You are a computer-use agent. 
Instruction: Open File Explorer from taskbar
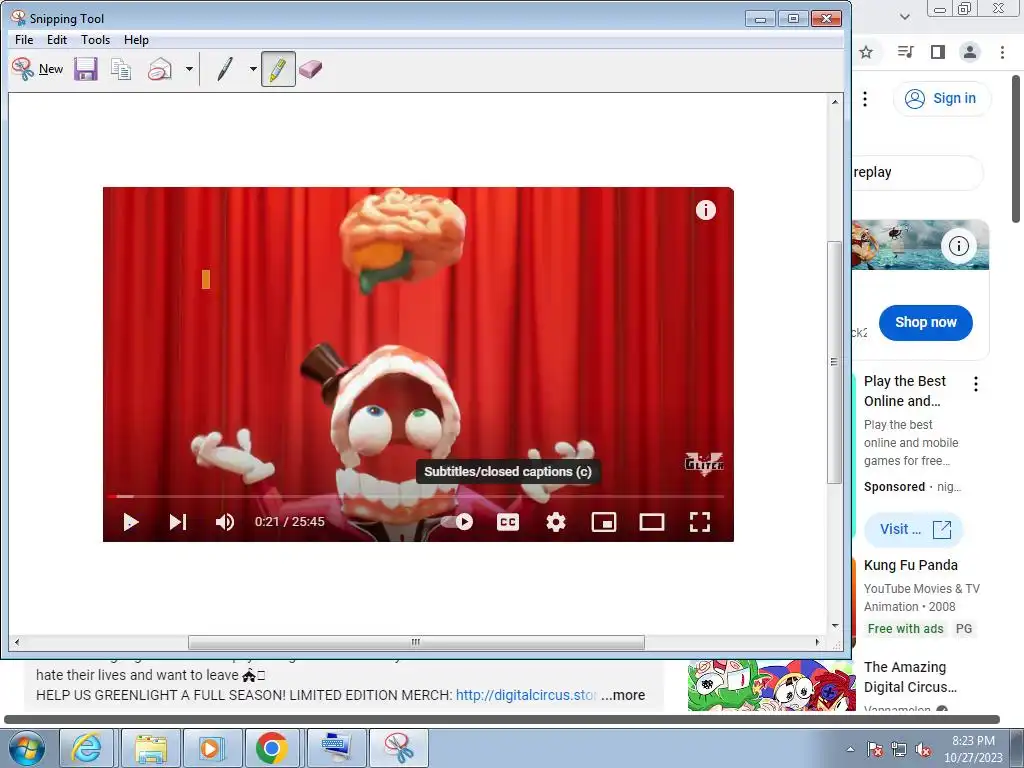pos(150,748)
